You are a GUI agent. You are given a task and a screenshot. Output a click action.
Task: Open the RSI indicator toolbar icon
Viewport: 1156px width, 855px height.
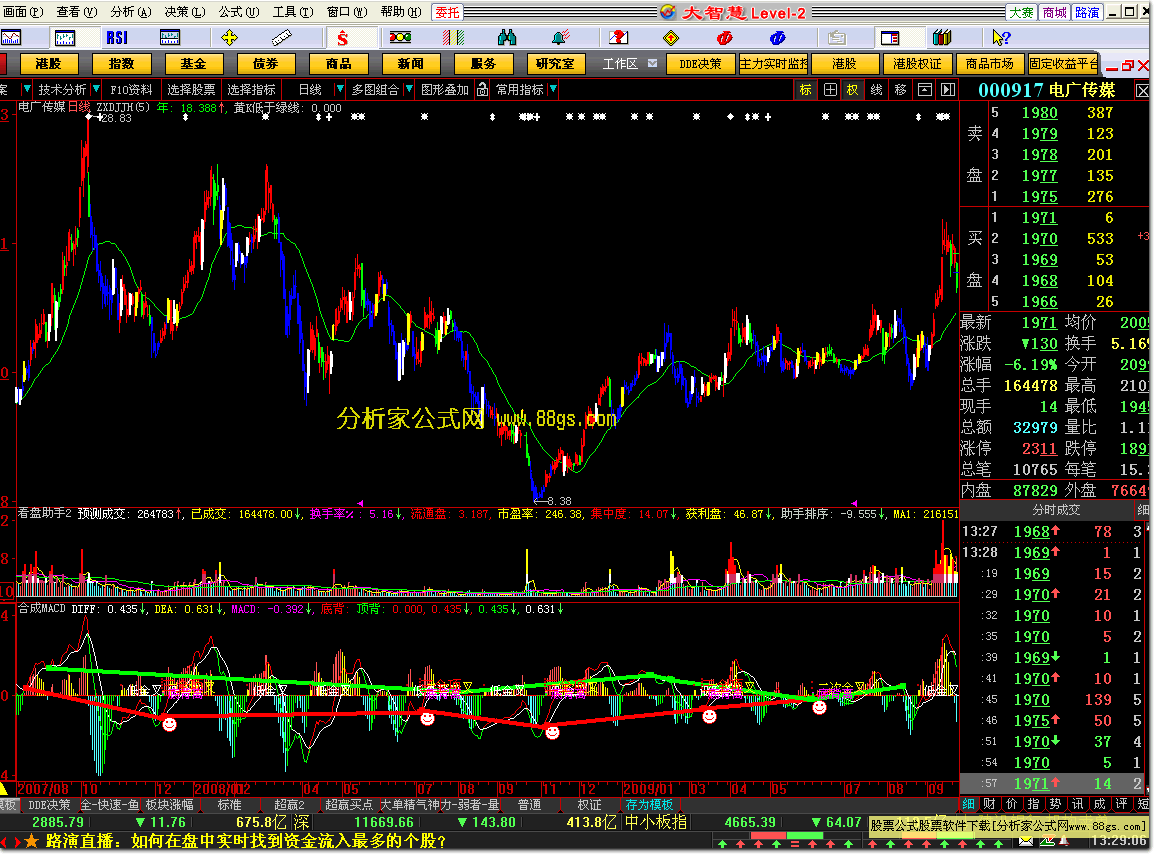pyautogui.click(x=116, y=38)
